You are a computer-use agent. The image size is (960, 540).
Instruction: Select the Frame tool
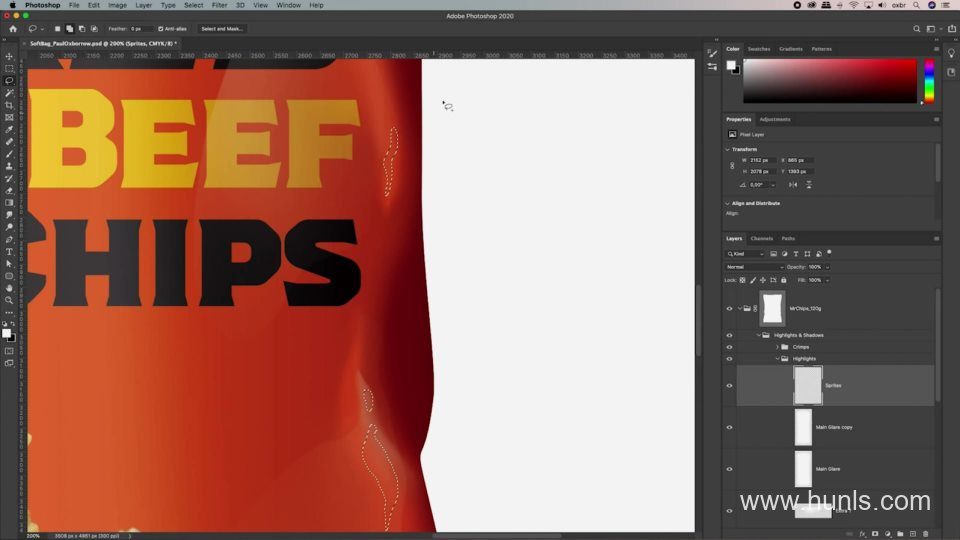pyautogui.click(x=9, y=118)
